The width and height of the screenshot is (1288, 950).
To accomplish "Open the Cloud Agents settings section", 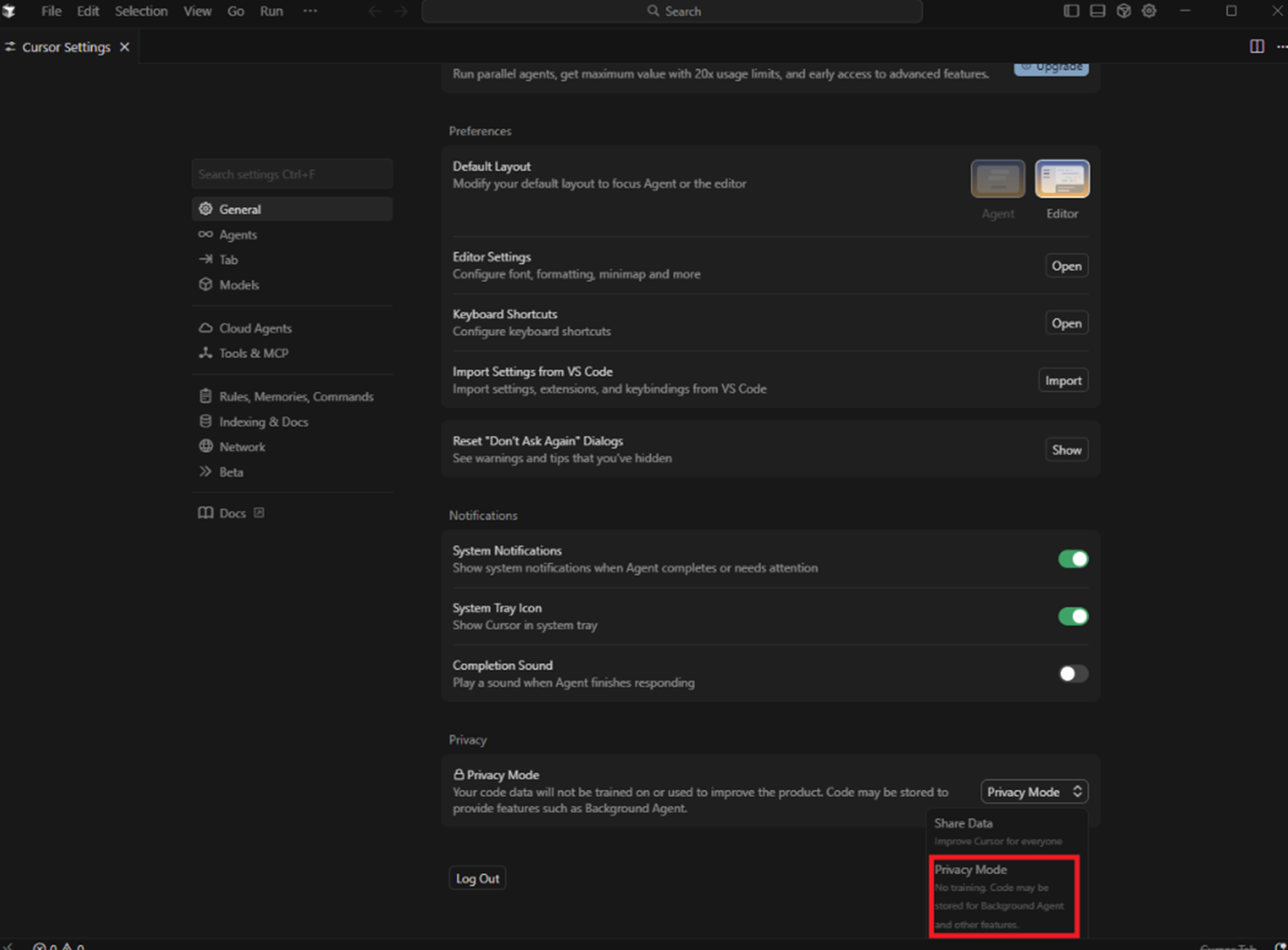I will point(292,328).
